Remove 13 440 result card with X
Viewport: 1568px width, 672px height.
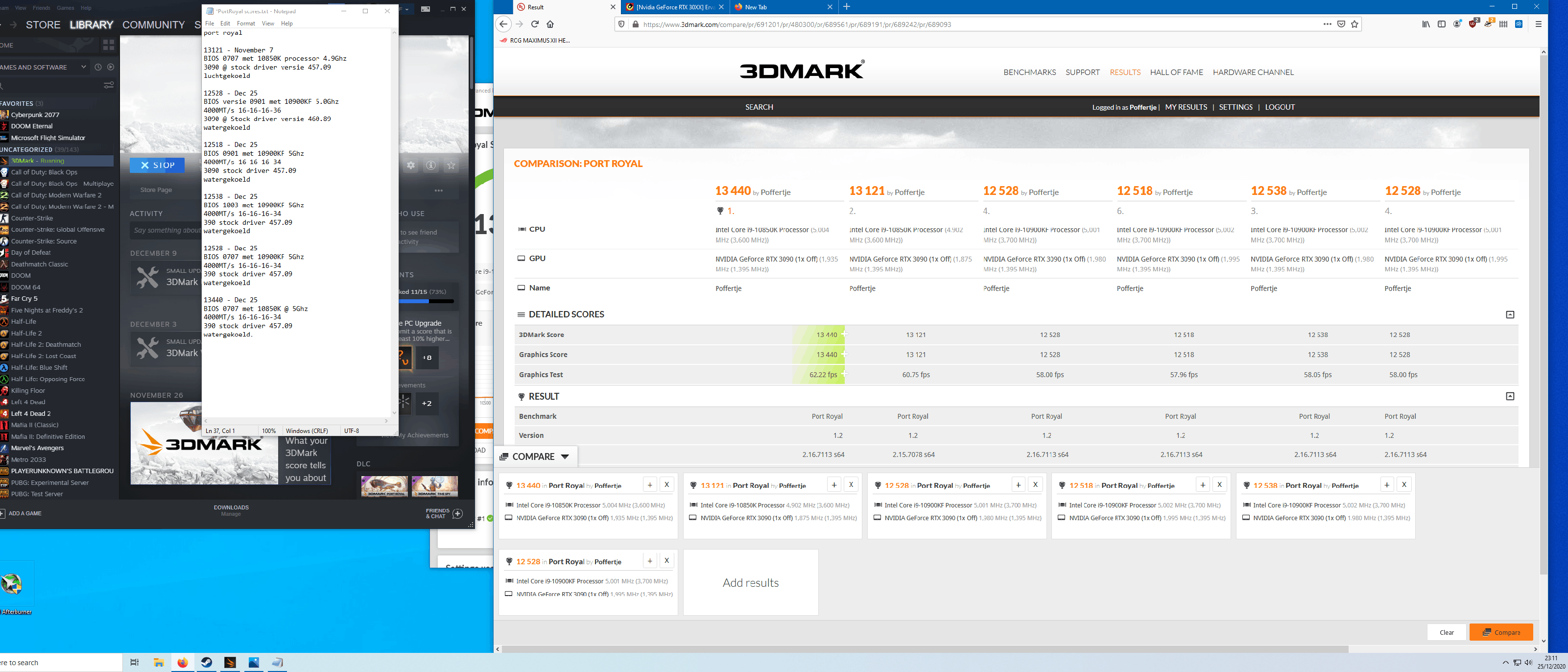click(666, 484)
